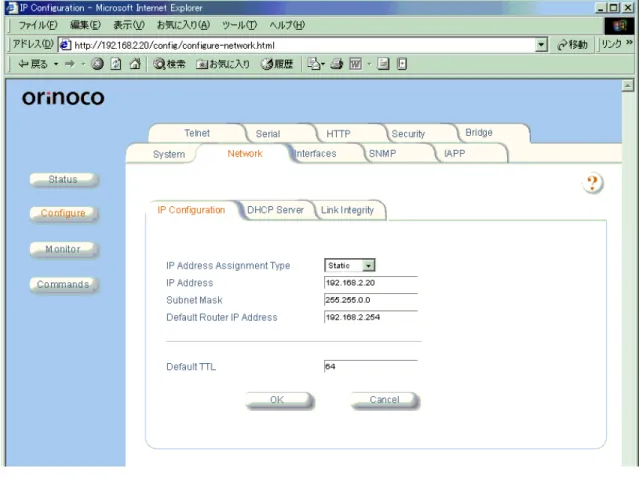
Task: Click the Cancel button
Action: click(385, 400)
